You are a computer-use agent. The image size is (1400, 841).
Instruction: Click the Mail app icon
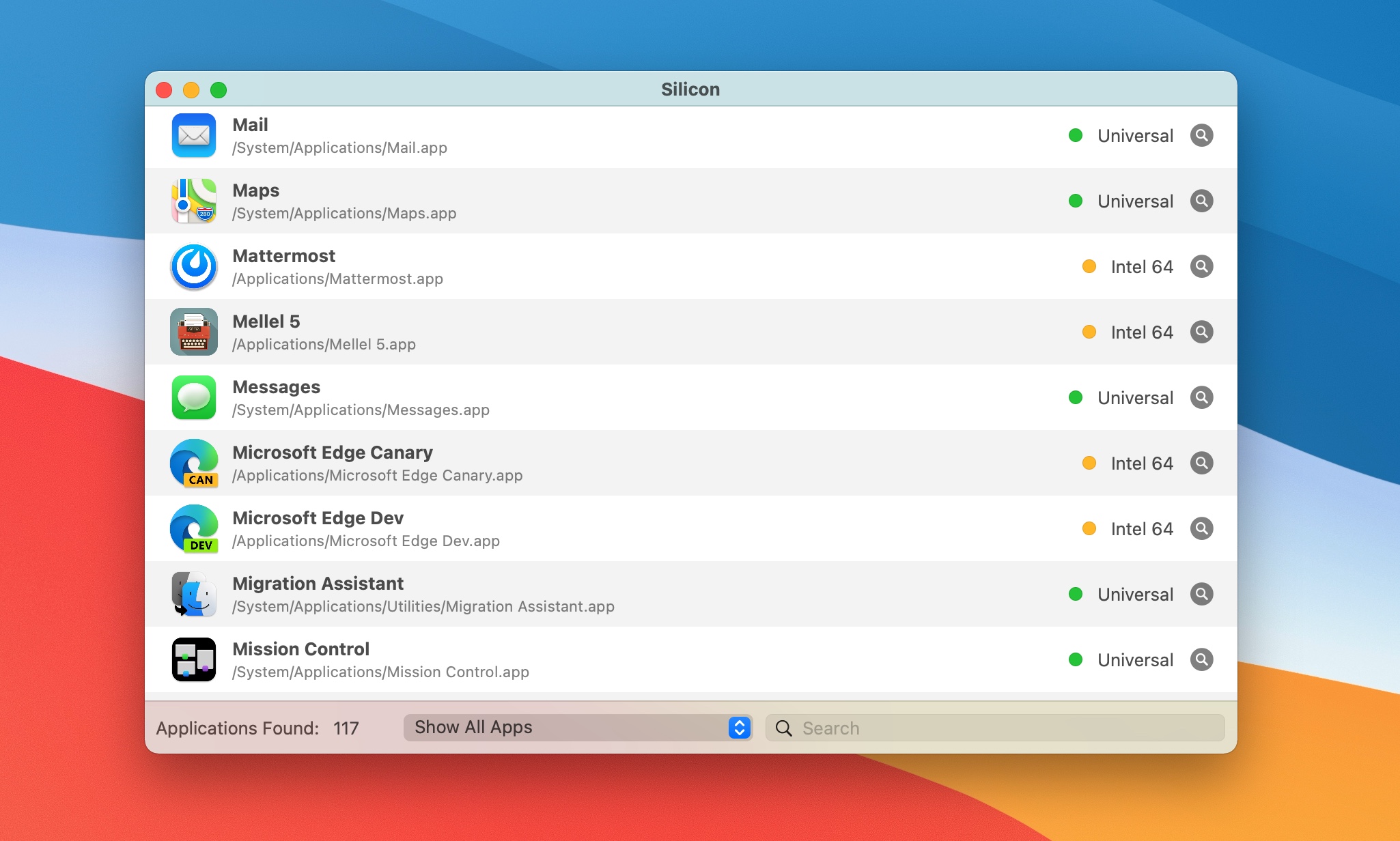[194, 135]
